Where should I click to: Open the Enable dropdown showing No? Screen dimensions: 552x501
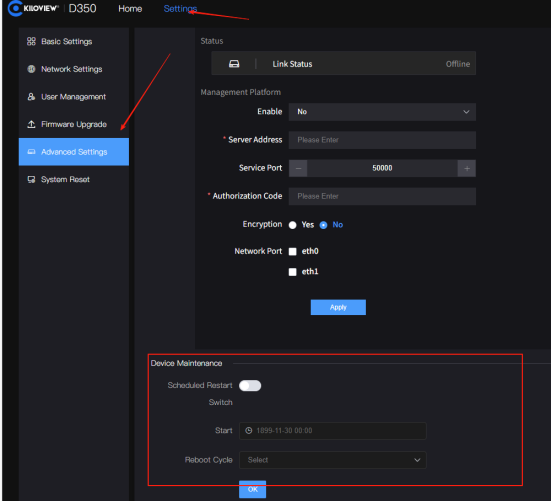tap(382, 112)
